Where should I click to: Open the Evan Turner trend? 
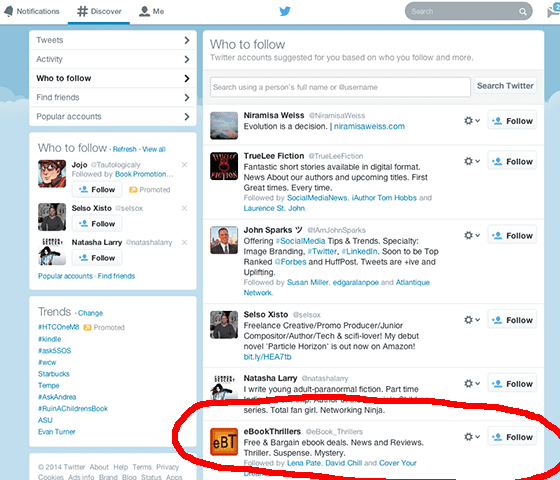point(57,432)
